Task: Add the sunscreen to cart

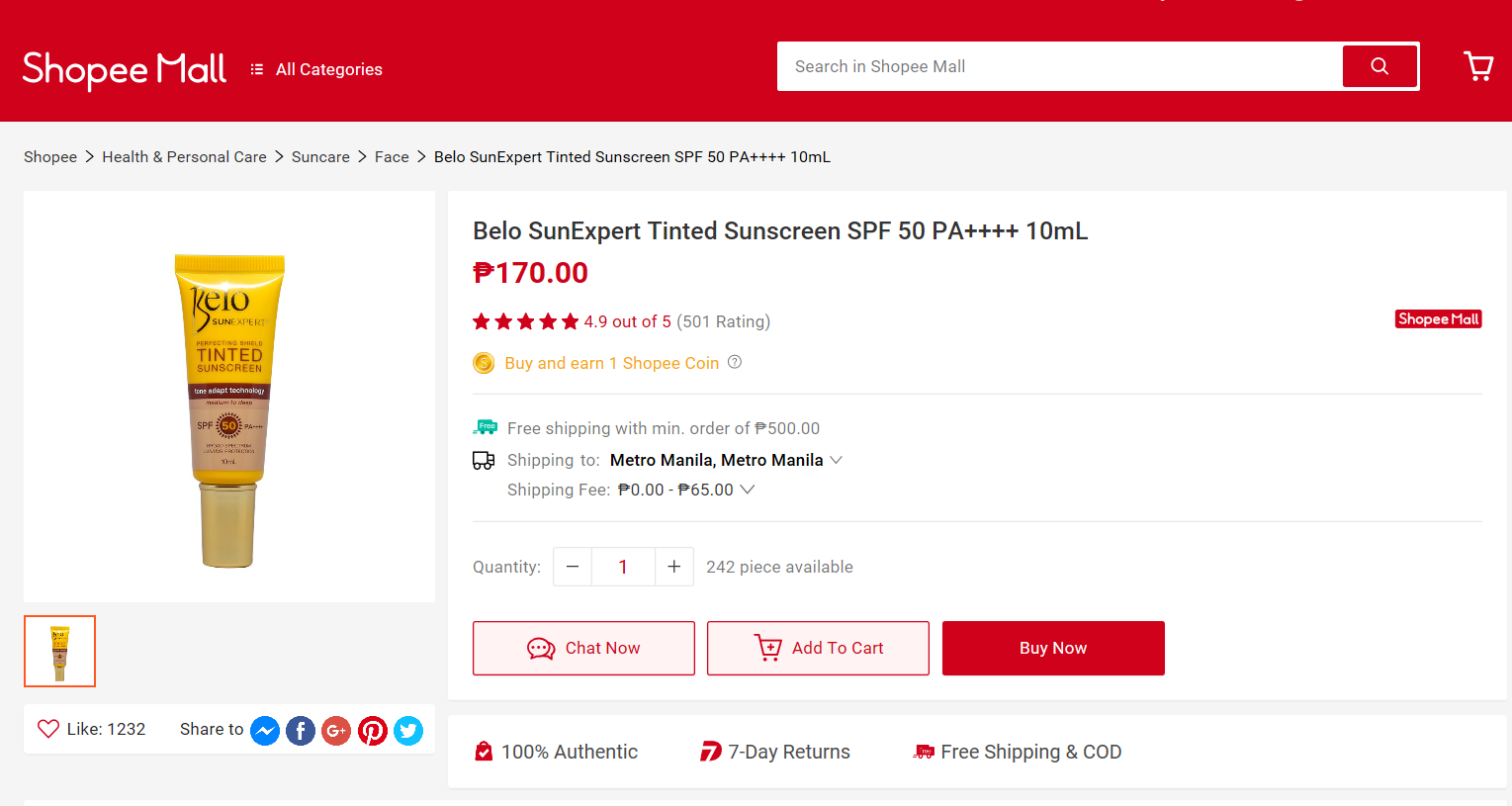Action: (818, 648)
